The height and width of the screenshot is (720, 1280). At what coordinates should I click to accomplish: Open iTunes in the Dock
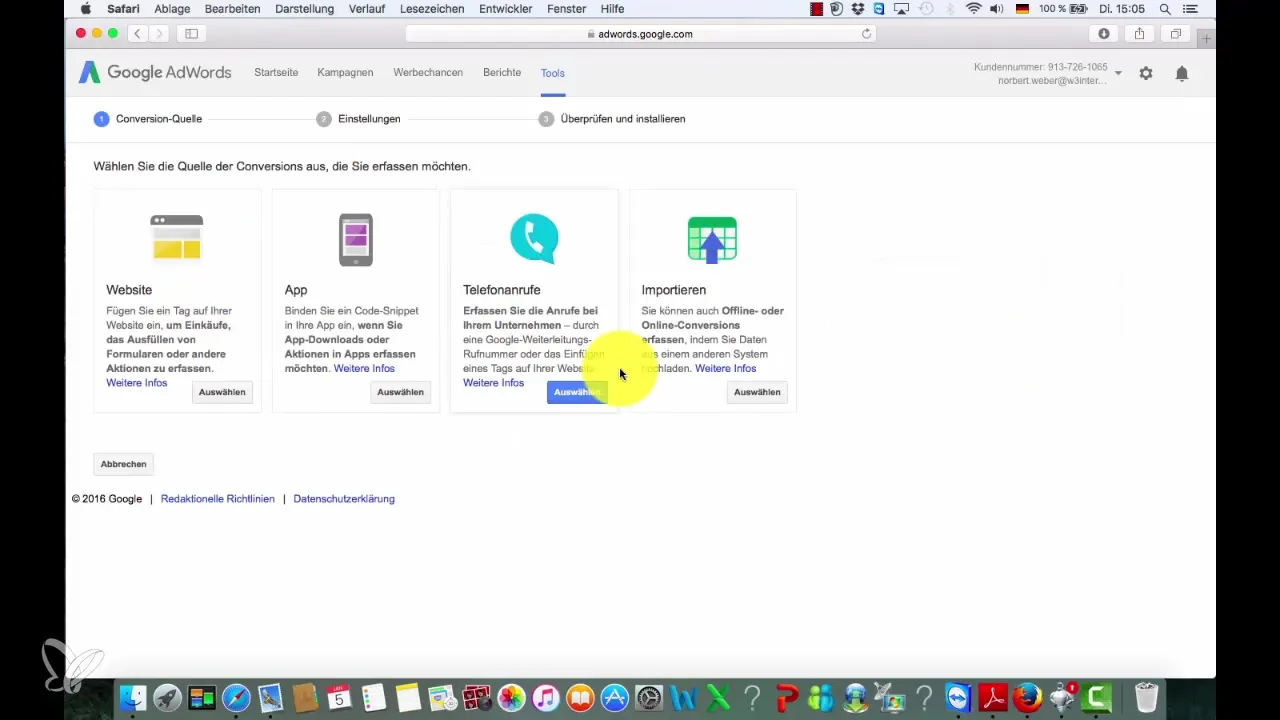(546, 698)
